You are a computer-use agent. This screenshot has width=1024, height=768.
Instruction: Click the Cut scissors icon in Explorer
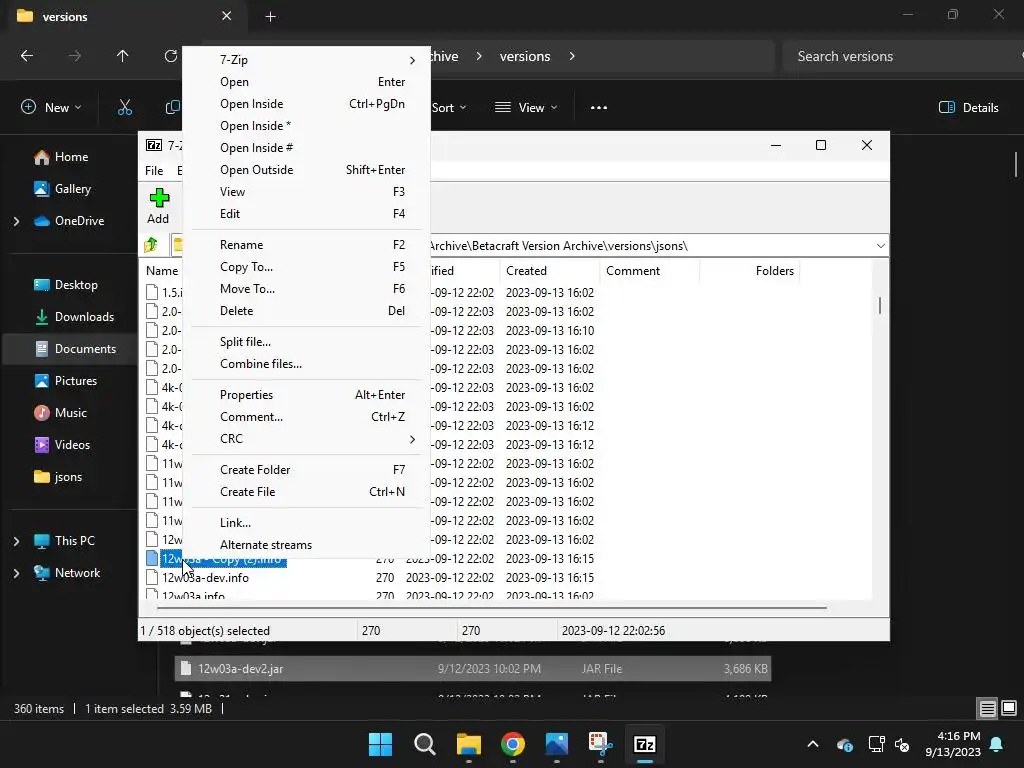tap(125, 108)
